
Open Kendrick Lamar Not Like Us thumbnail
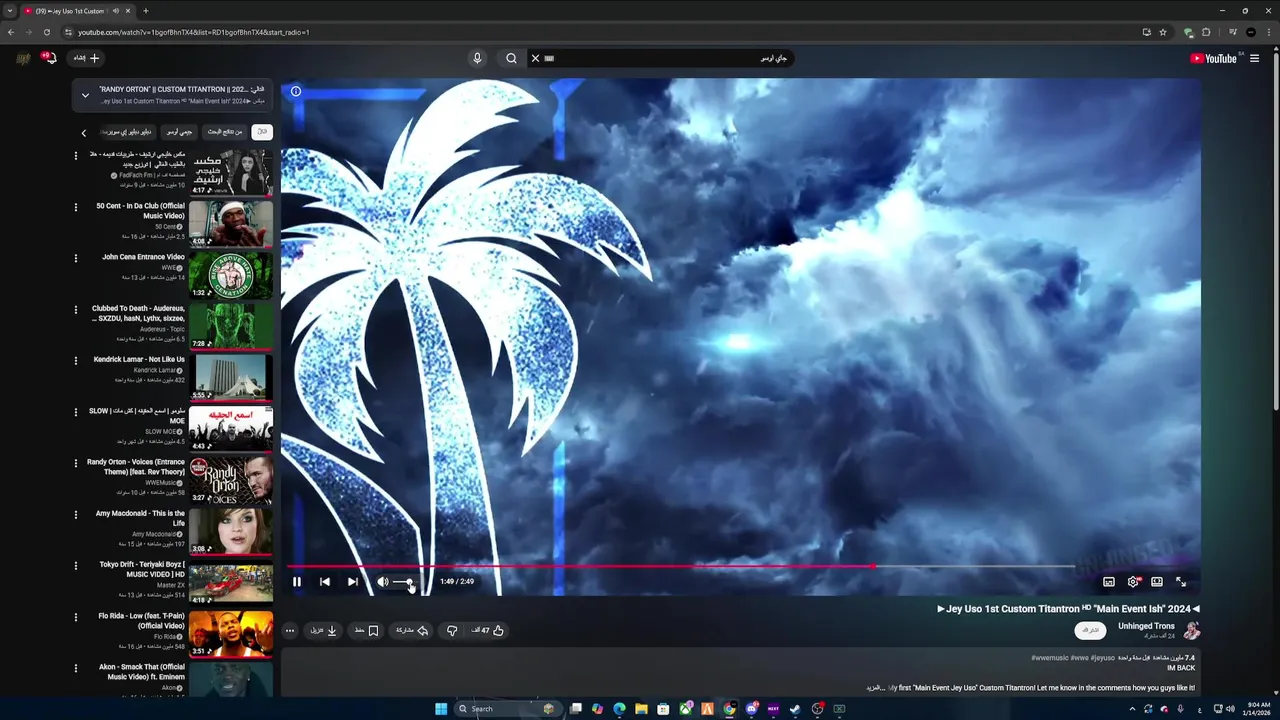tap(231, 377)
